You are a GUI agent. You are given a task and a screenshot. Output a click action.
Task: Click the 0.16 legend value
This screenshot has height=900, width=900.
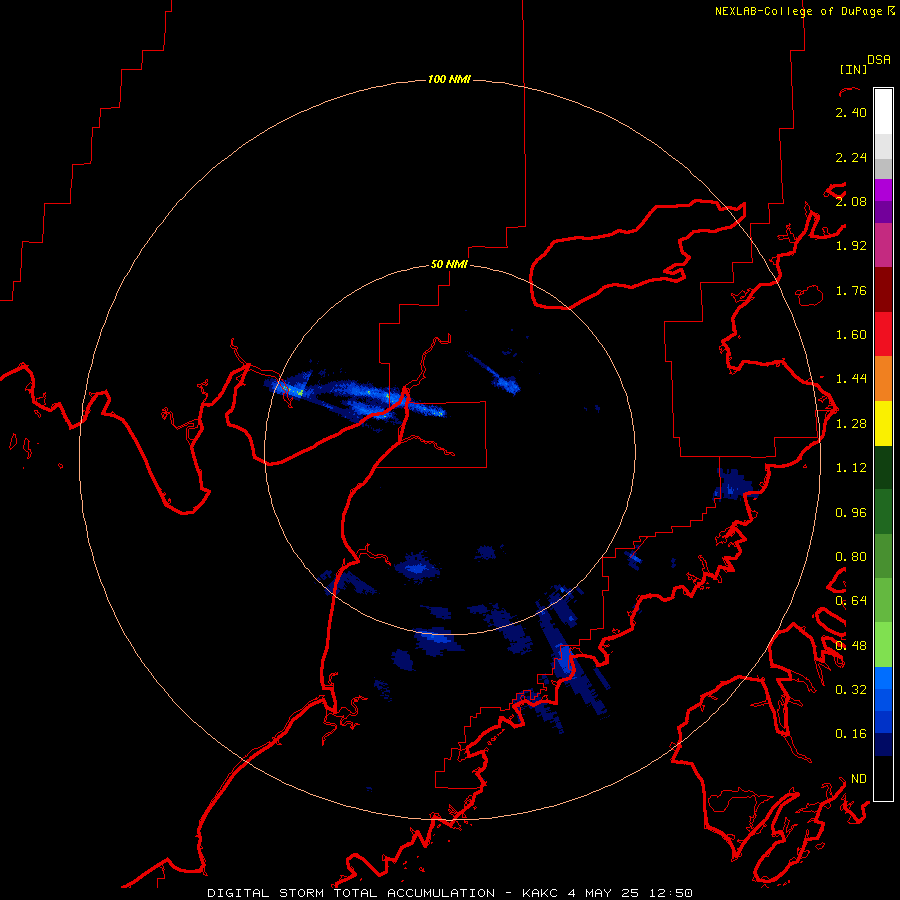tap(851, 734)
